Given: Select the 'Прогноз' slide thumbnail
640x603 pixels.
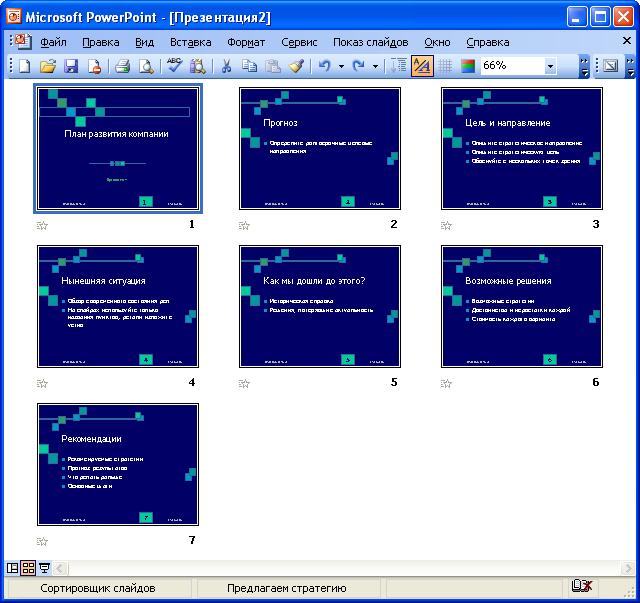Looking at the screenshot, I should (x=320, y=149).
